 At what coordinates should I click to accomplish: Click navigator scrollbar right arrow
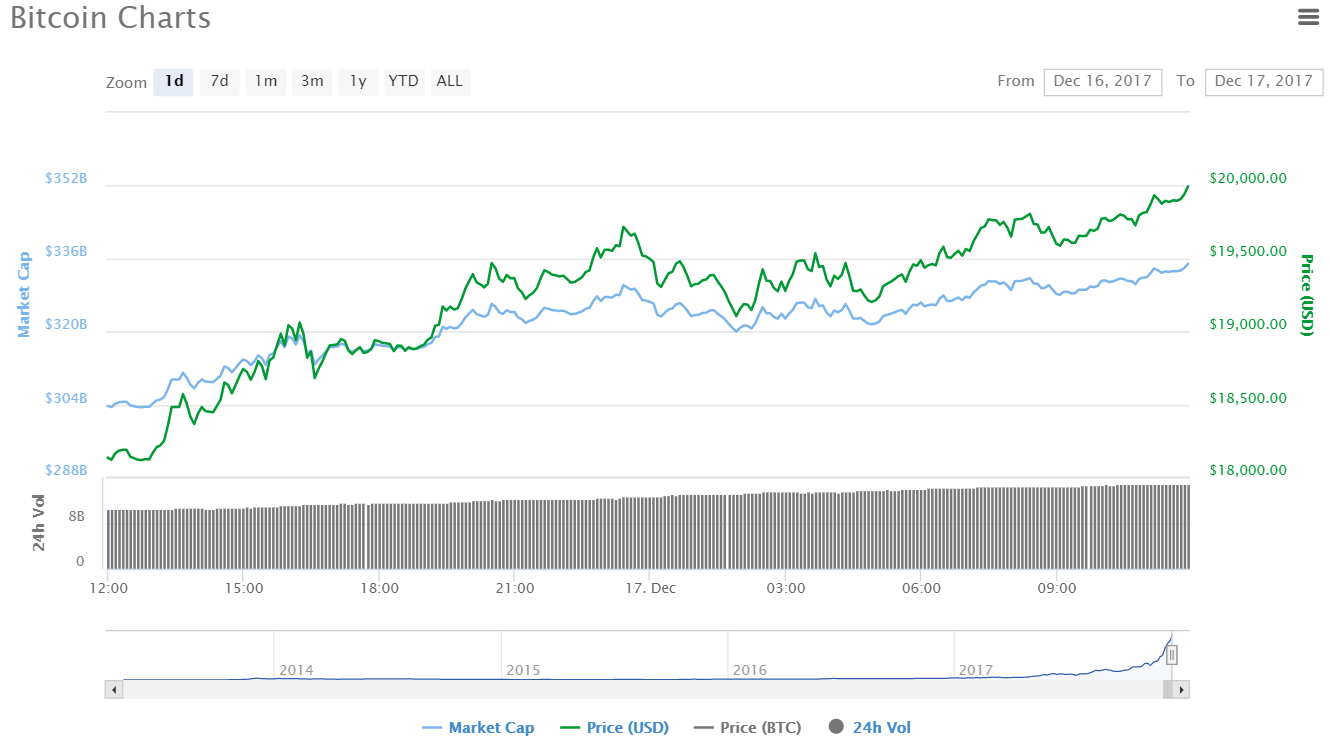click(x=1182, y=689)
